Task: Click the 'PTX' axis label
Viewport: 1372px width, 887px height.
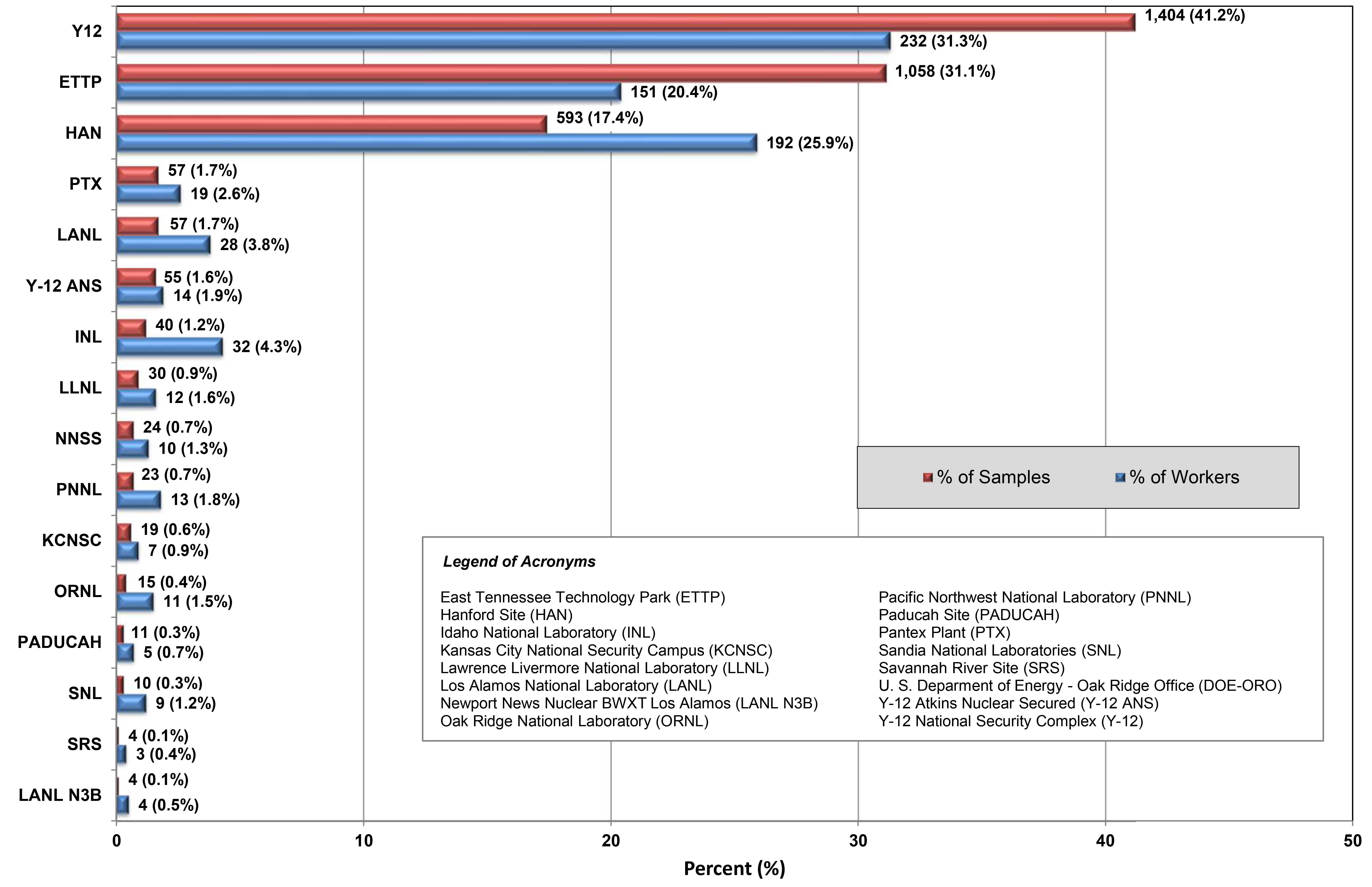Action: [x=86, y=184]
